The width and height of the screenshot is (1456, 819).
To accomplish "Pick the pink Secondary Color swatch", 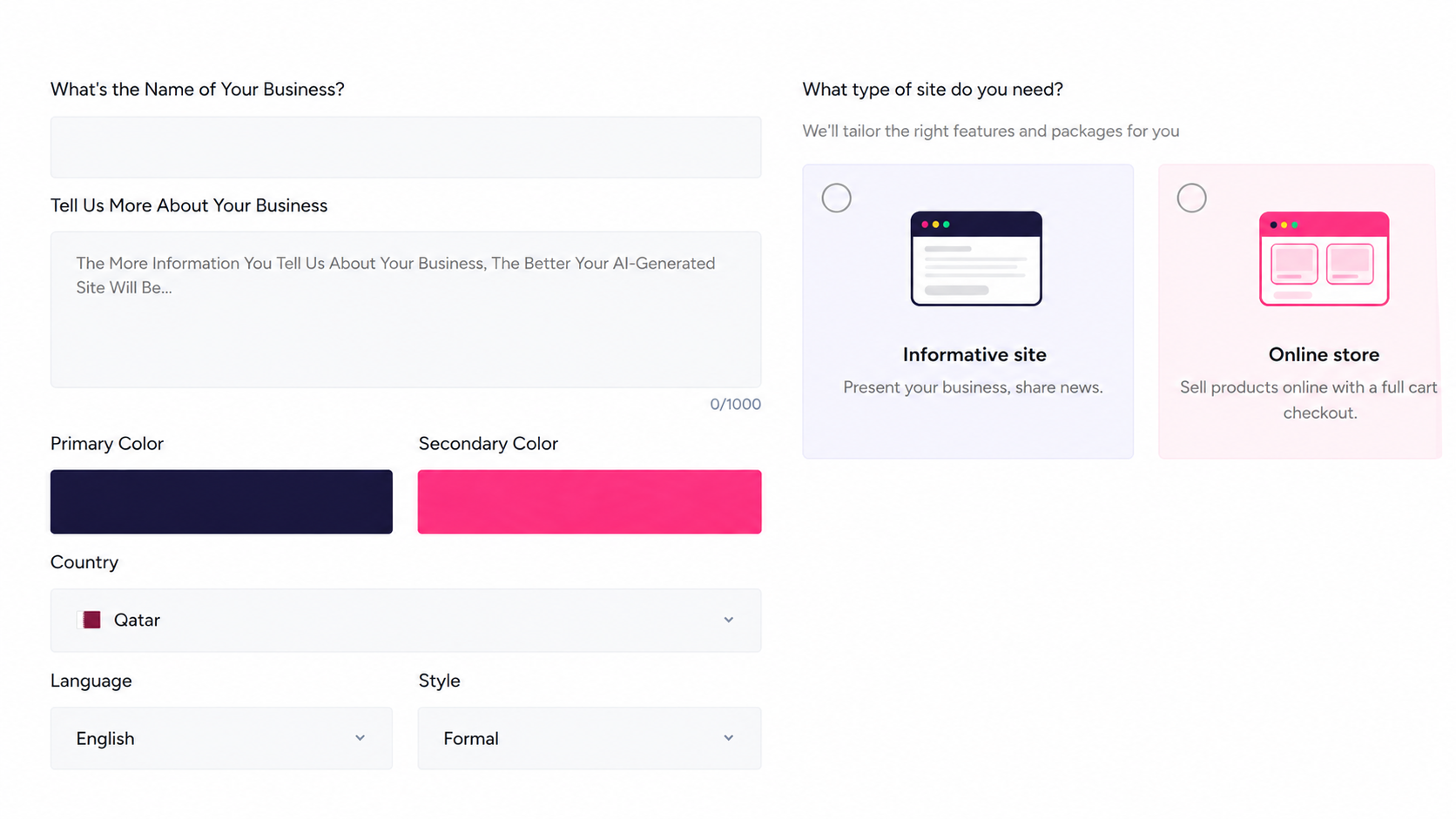I will click(590, 501).
